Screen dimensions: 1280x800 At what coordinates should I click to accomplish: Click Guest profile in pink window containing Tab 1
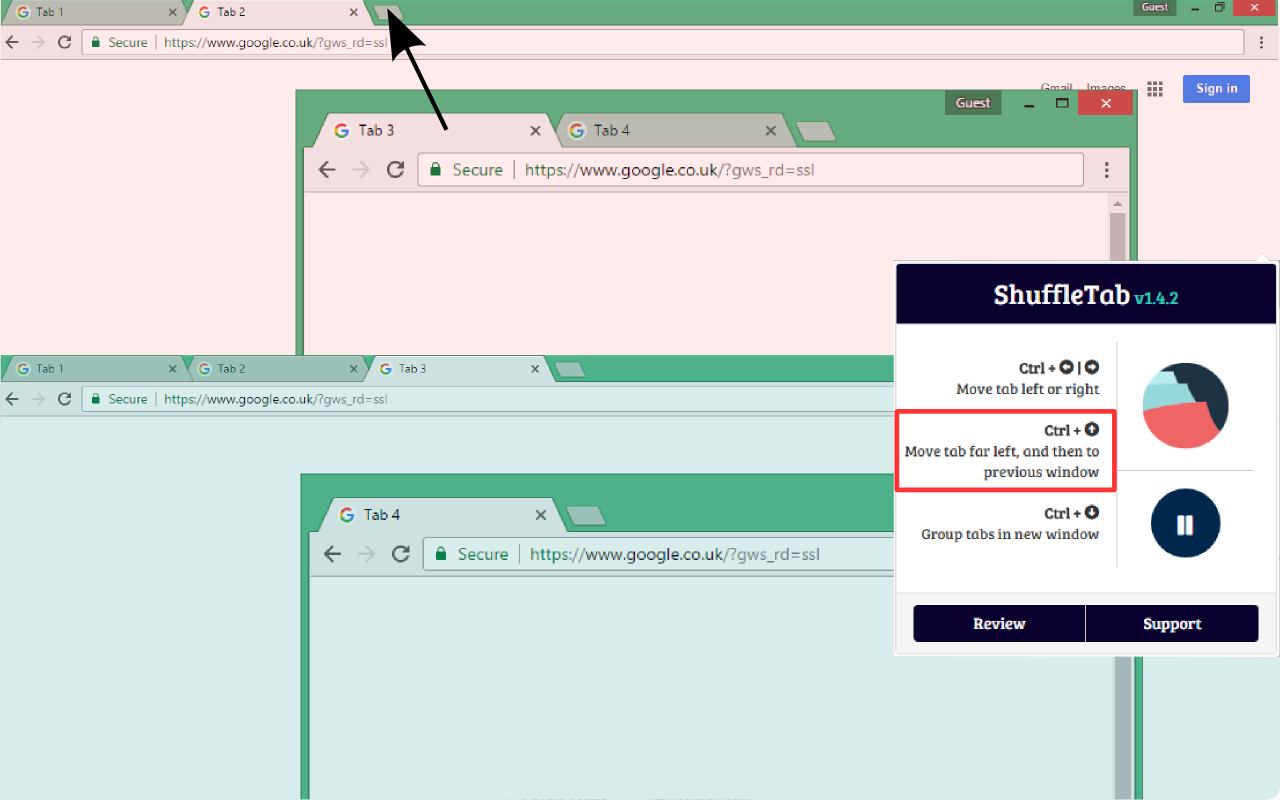point(1155,7)
